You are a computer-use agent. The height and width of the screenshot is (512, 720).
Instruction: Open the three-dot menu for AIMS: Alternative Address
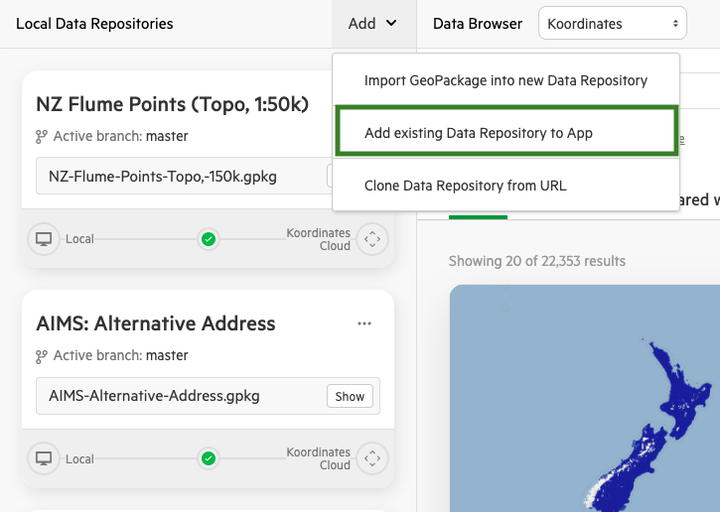tap(364, 324)
